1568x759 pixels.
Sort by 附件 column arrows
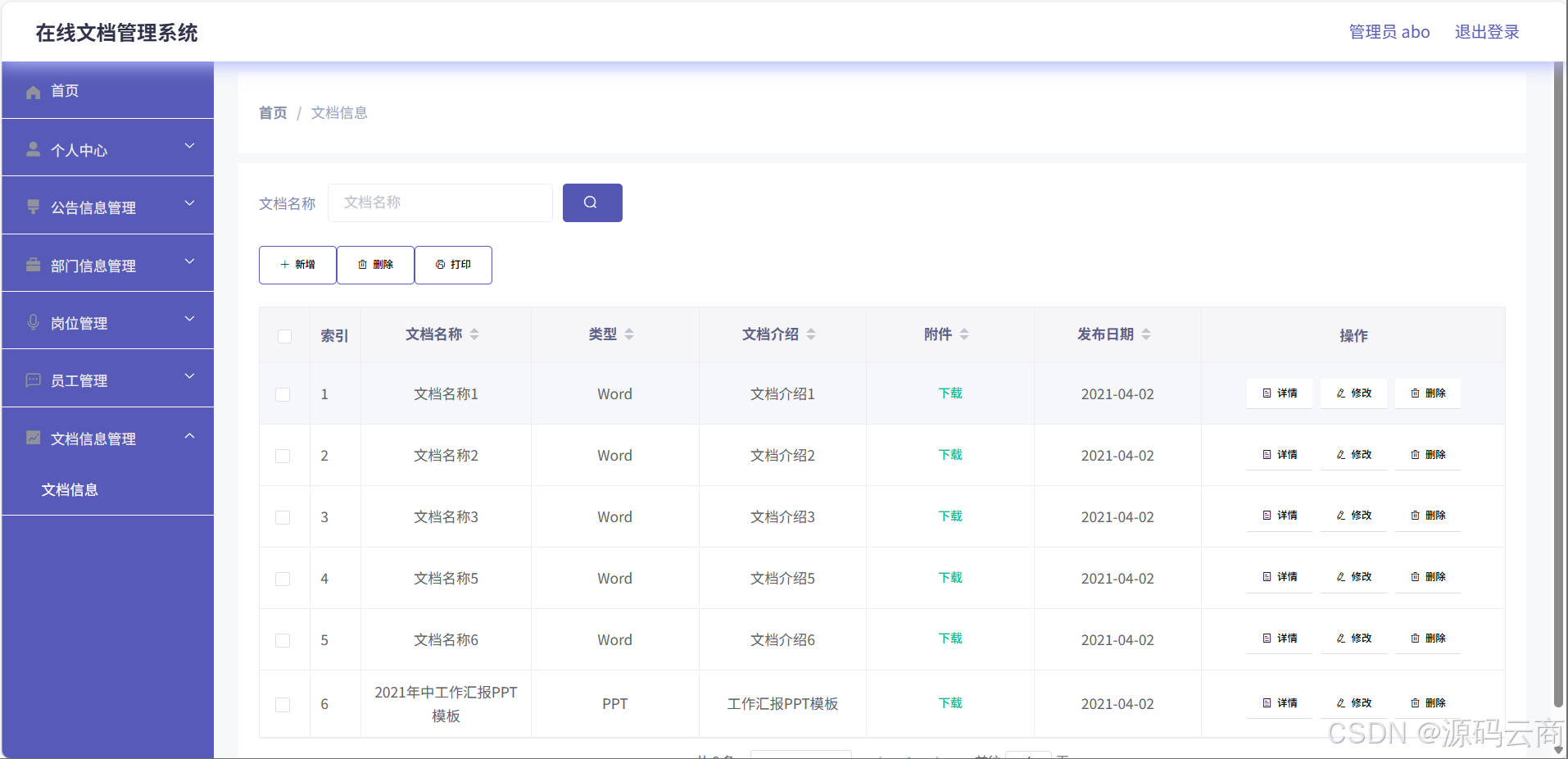point(964,334)
